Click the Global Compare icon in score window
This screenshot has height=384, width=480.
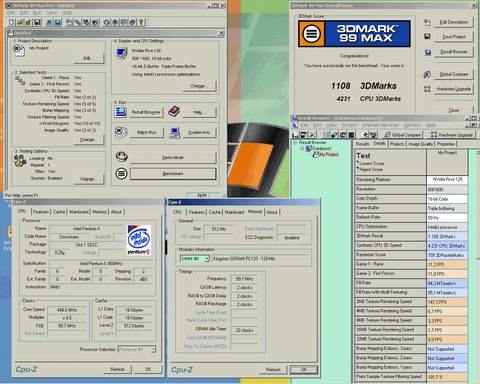tap(427, 74)
